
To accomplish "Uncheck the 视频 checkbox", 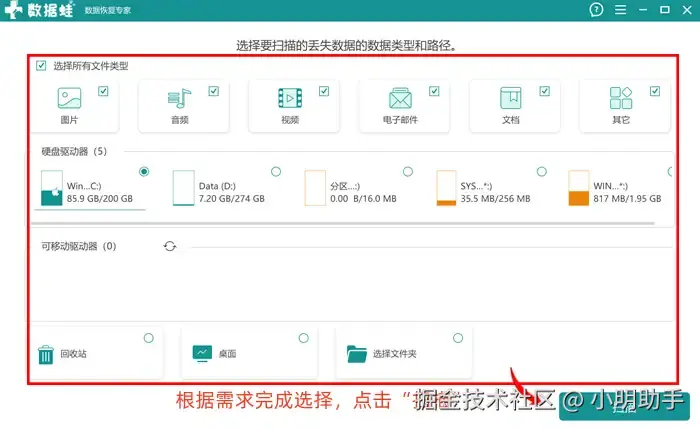I will tap(324, 91).
